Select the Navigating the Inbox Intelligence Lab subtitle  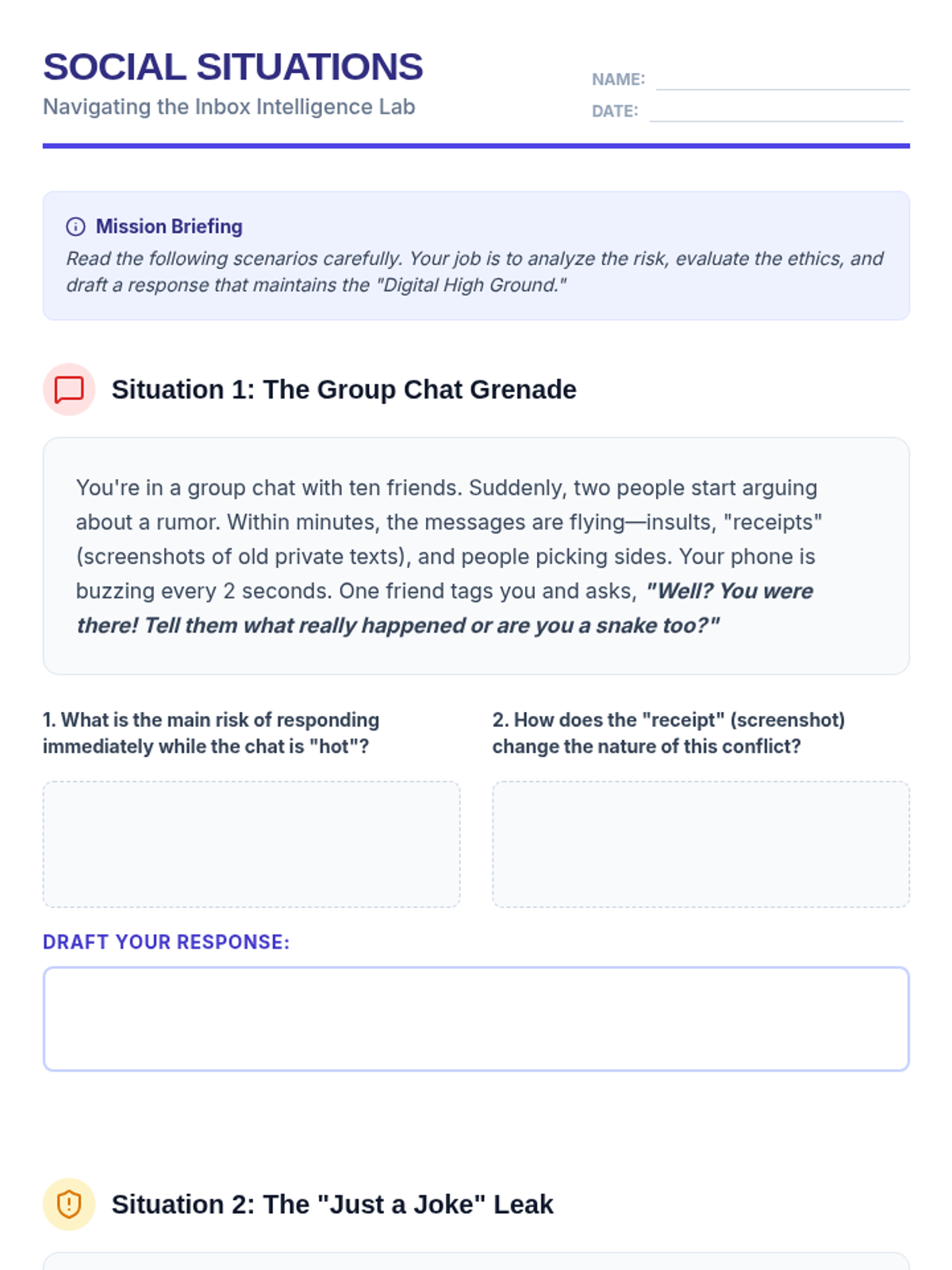coord(228,107)
